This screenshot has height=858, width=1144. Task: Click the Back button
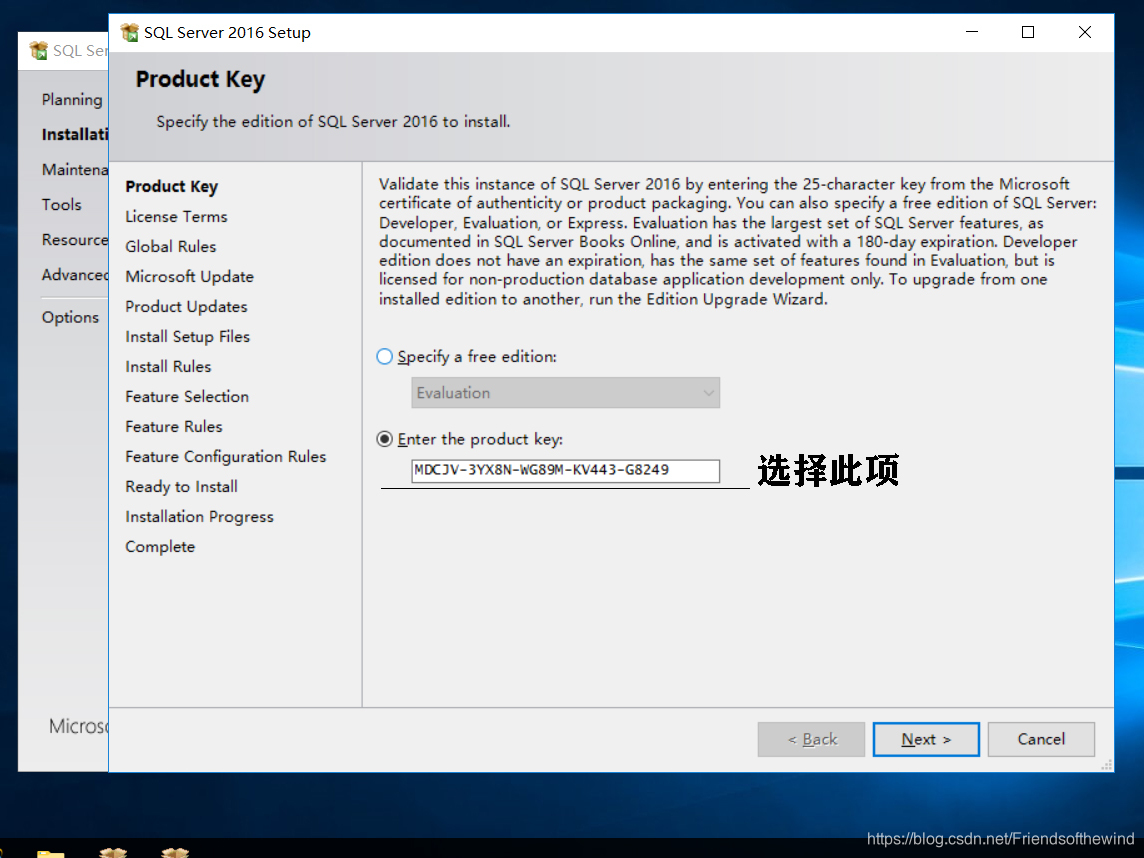tap(811, 739)
